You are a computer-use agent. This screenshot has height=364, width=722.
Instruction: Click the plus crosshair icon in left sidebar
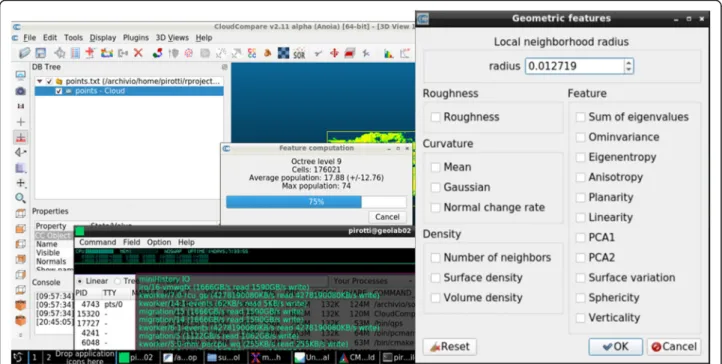pyautogui.click(x=21, y=122)
